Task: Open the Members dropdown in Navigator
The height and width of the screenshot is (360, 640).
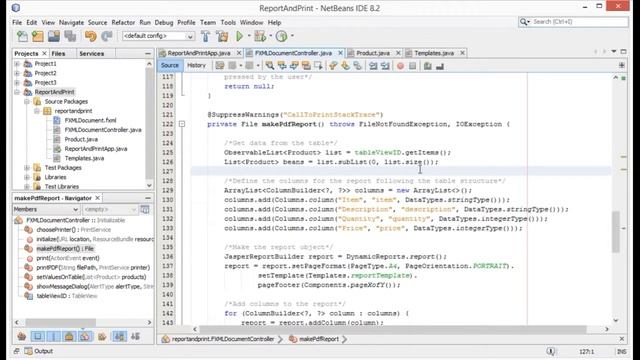Action: coord(46,209)
